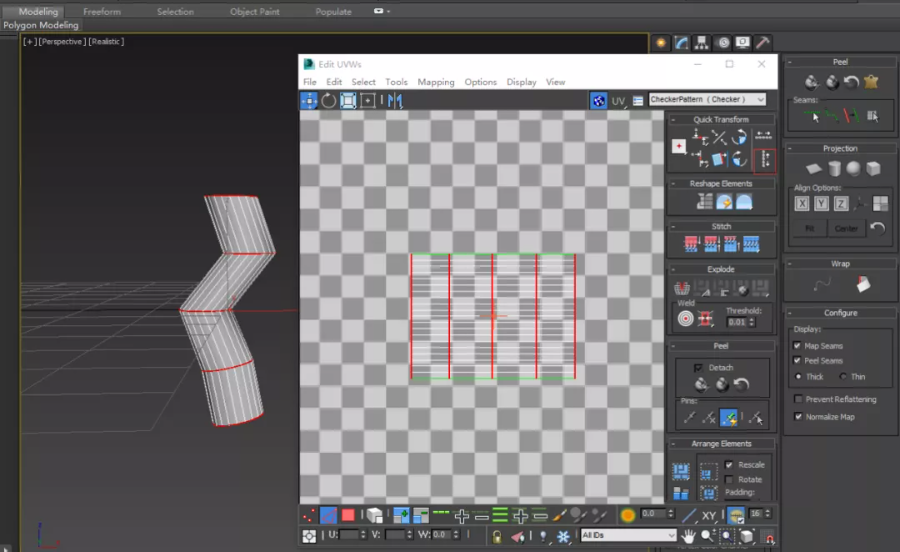900x552 pixels.
Task: Select Cylindrical Map in Projection panel
Action: point(834,169)
